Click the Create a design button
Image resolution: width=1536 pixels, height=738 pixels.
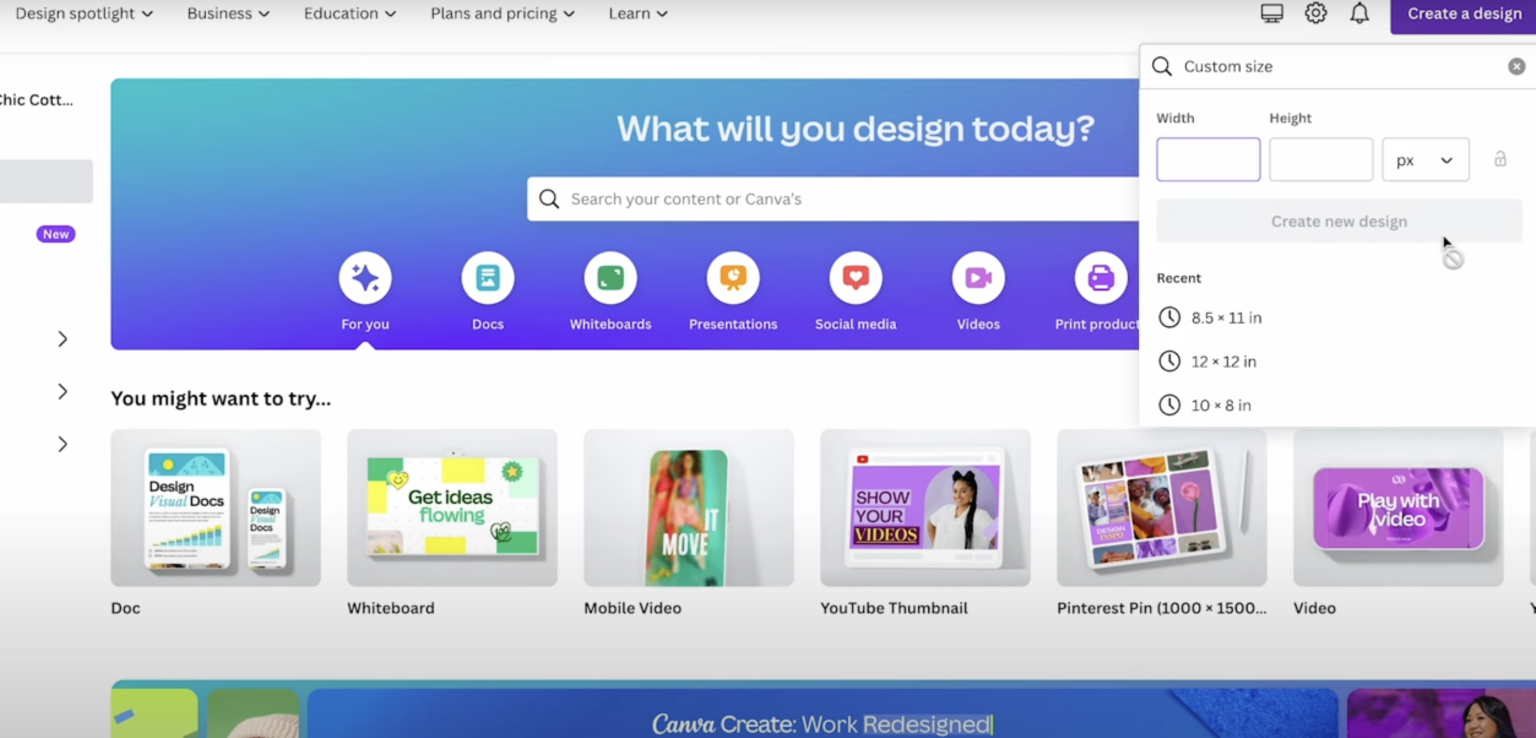[1464, 14]
